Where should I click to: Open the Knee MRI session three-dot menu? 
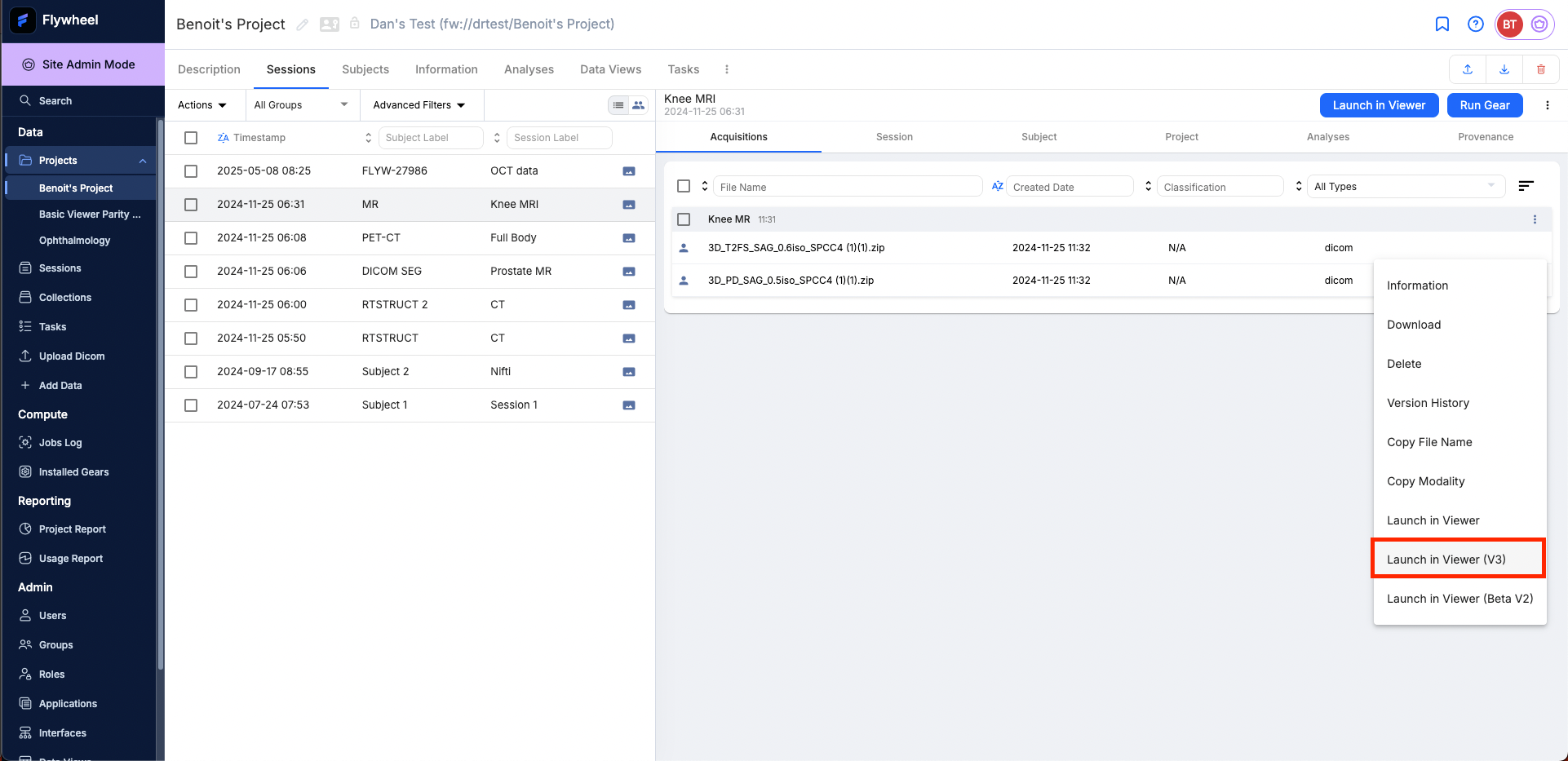(x=1548, y=105)
